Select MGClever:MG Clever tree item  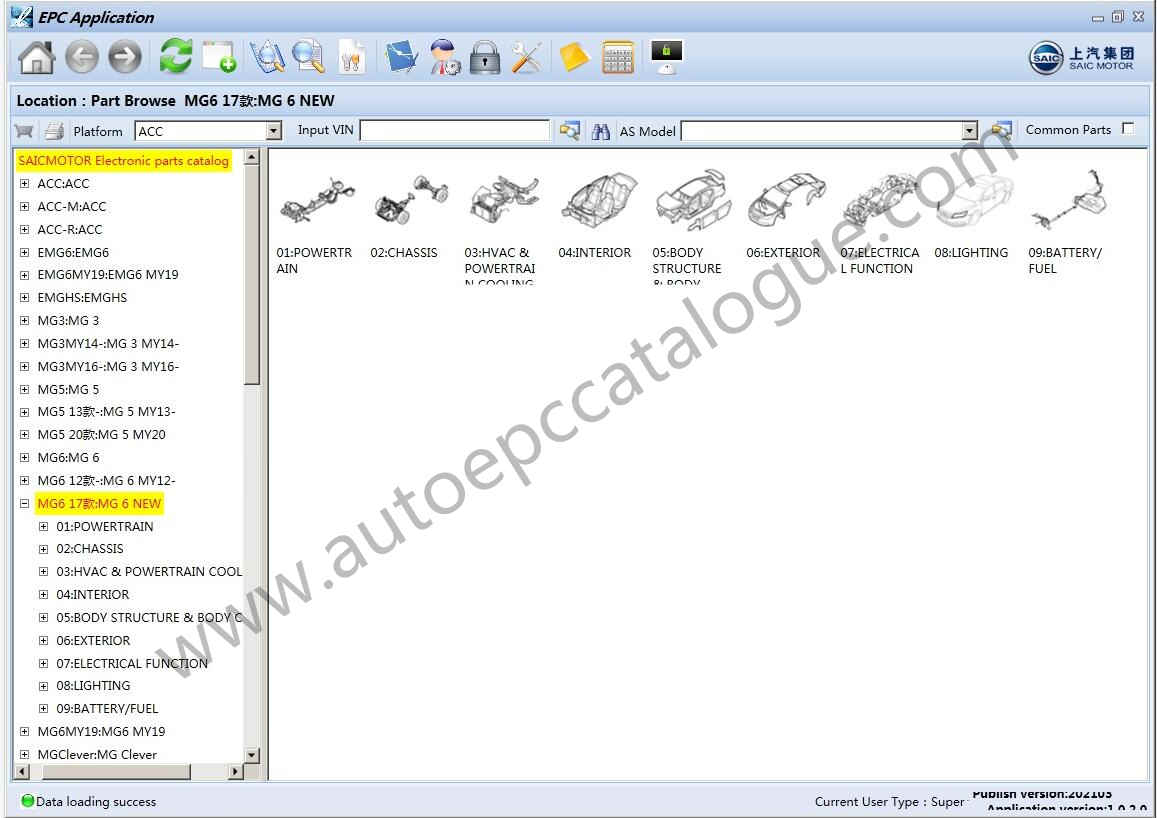click(97, 755)
